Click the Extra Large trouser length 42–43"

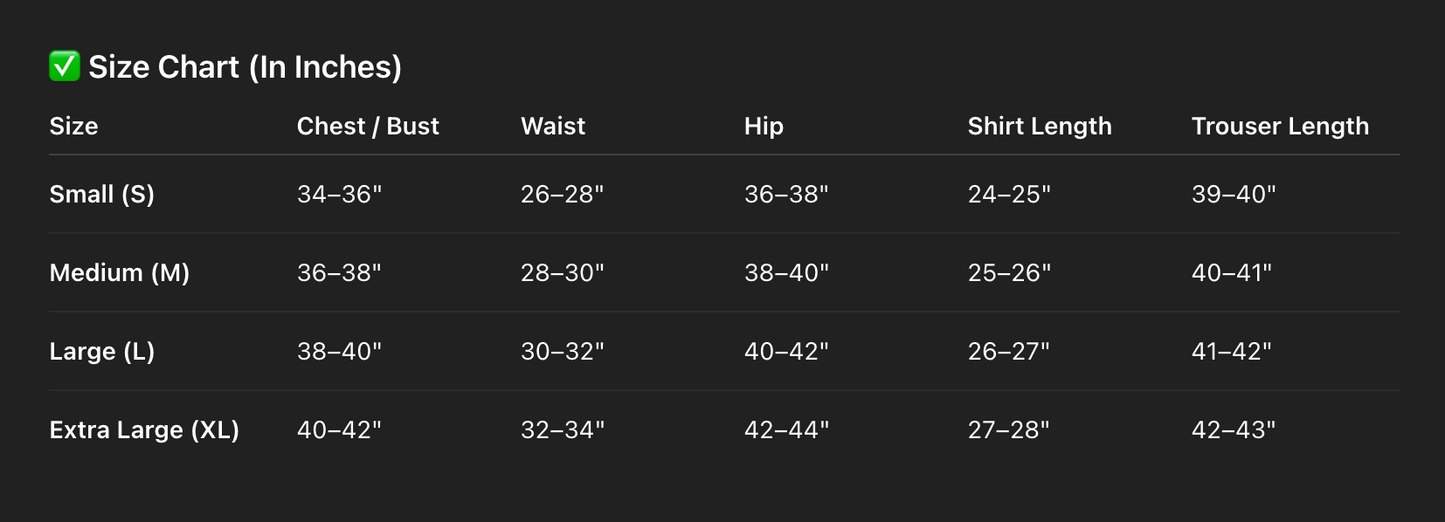point(1234,430)
